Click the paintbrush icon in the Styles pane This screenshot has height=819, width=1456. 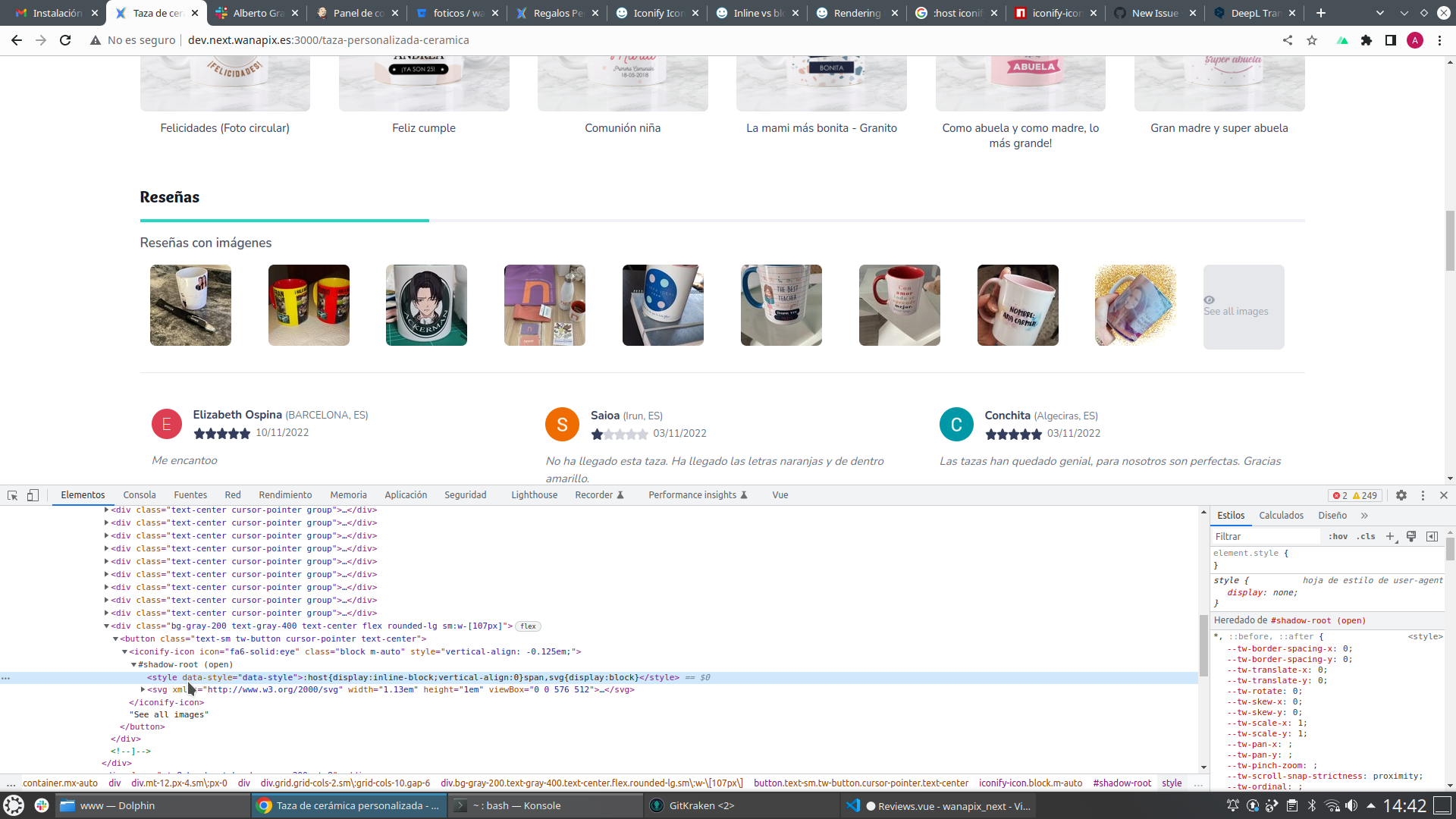point(1411,536)
